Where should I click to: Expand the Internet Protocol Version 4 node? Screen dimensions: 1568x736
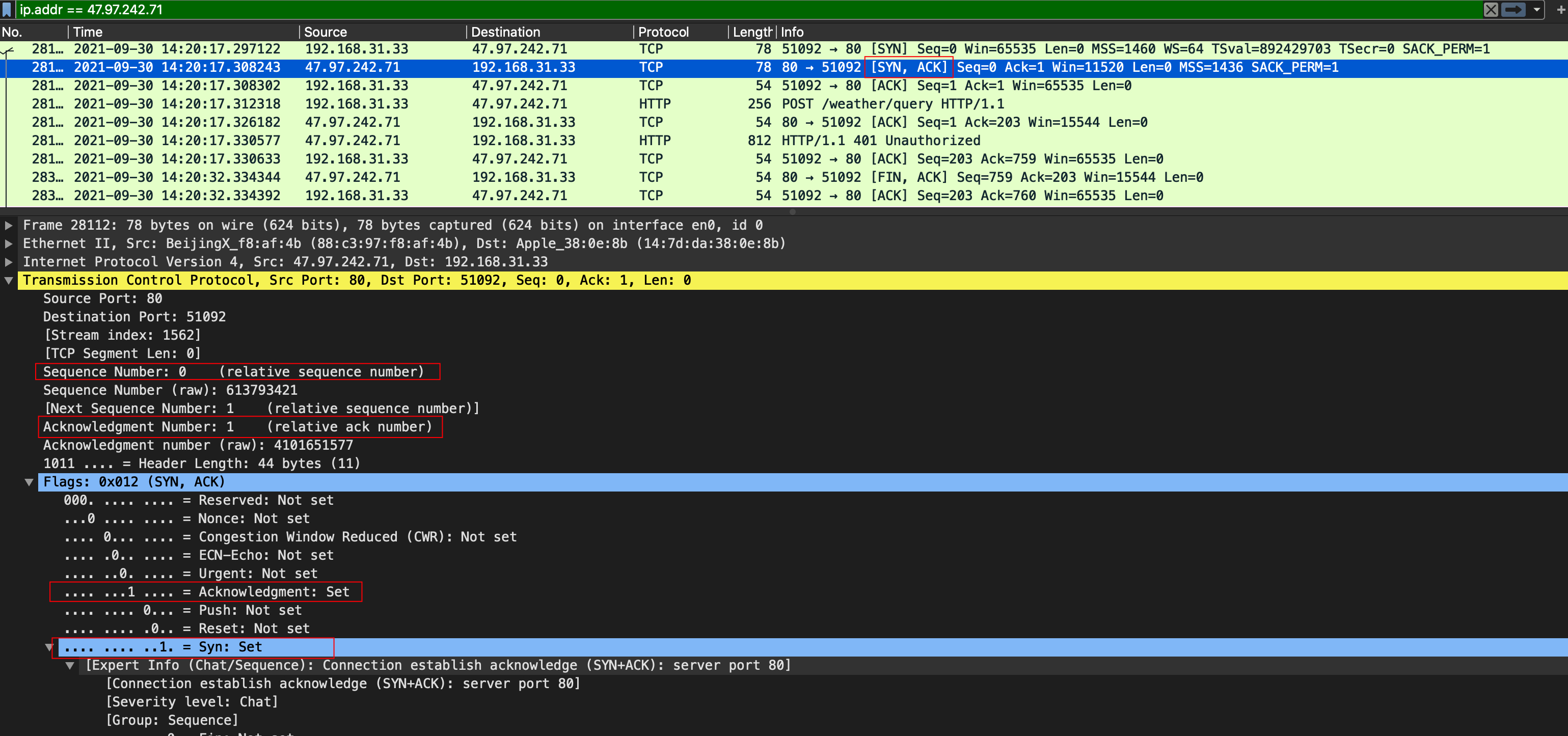click(x=9, y=262)
